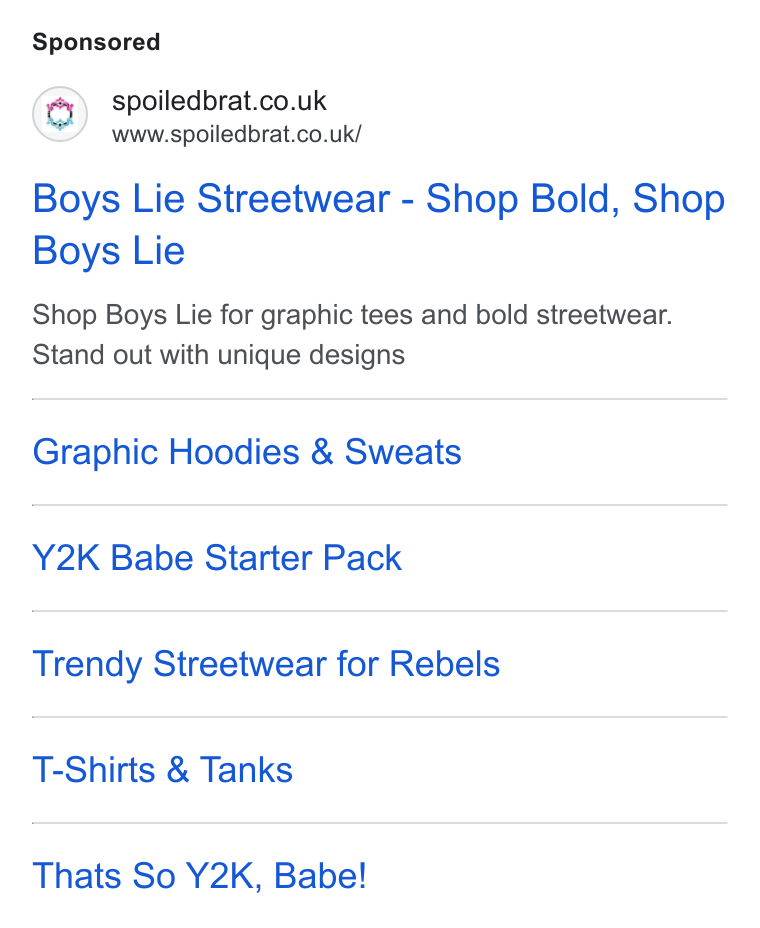Open the T-Shirts & Tanks sitelink
Viewport: 760px width, 928px height.
pyautogui.click(x=163, y=770)
